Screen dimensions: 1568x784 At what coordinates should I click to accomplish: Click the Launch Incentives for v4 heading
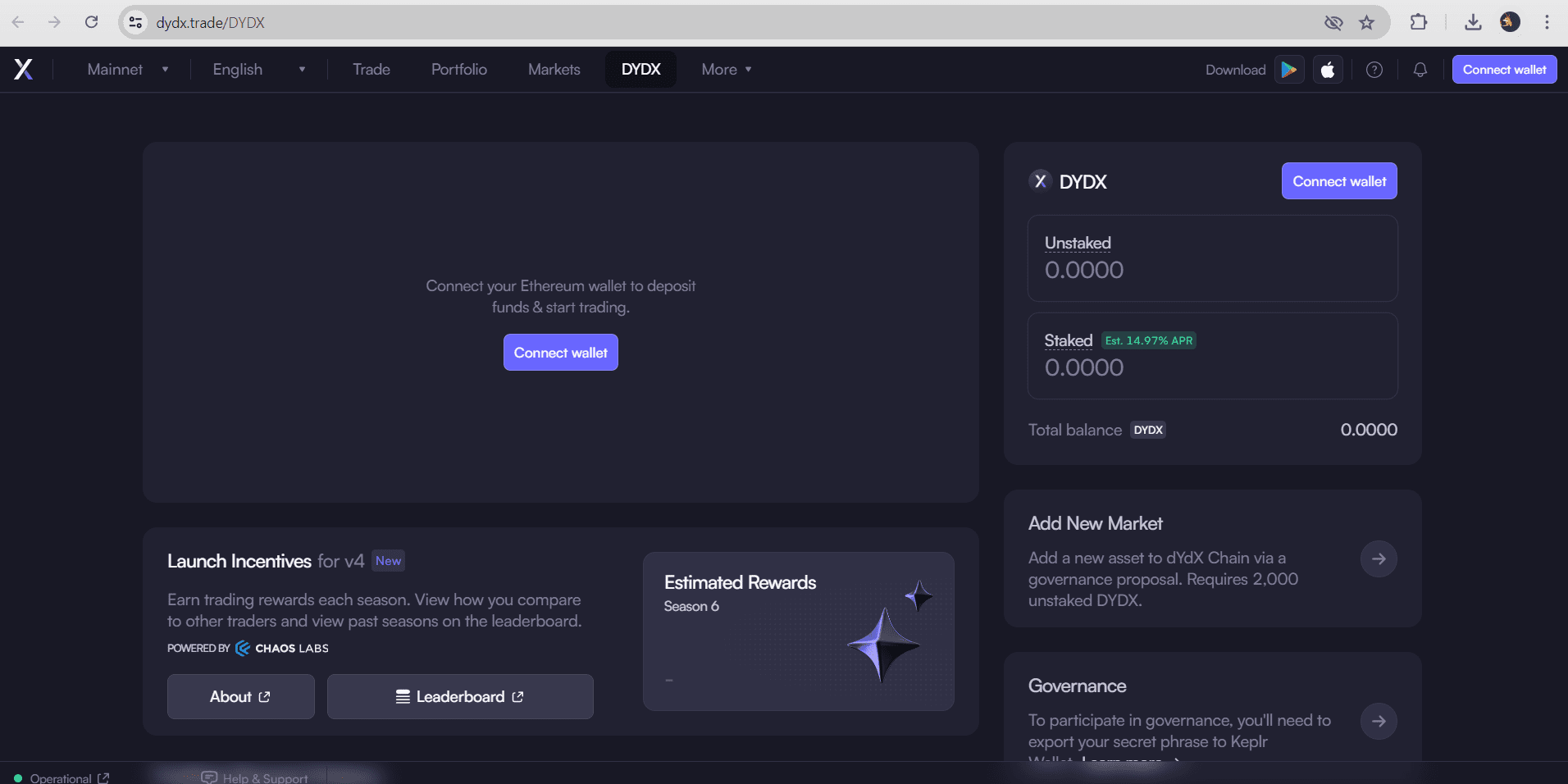266,561
